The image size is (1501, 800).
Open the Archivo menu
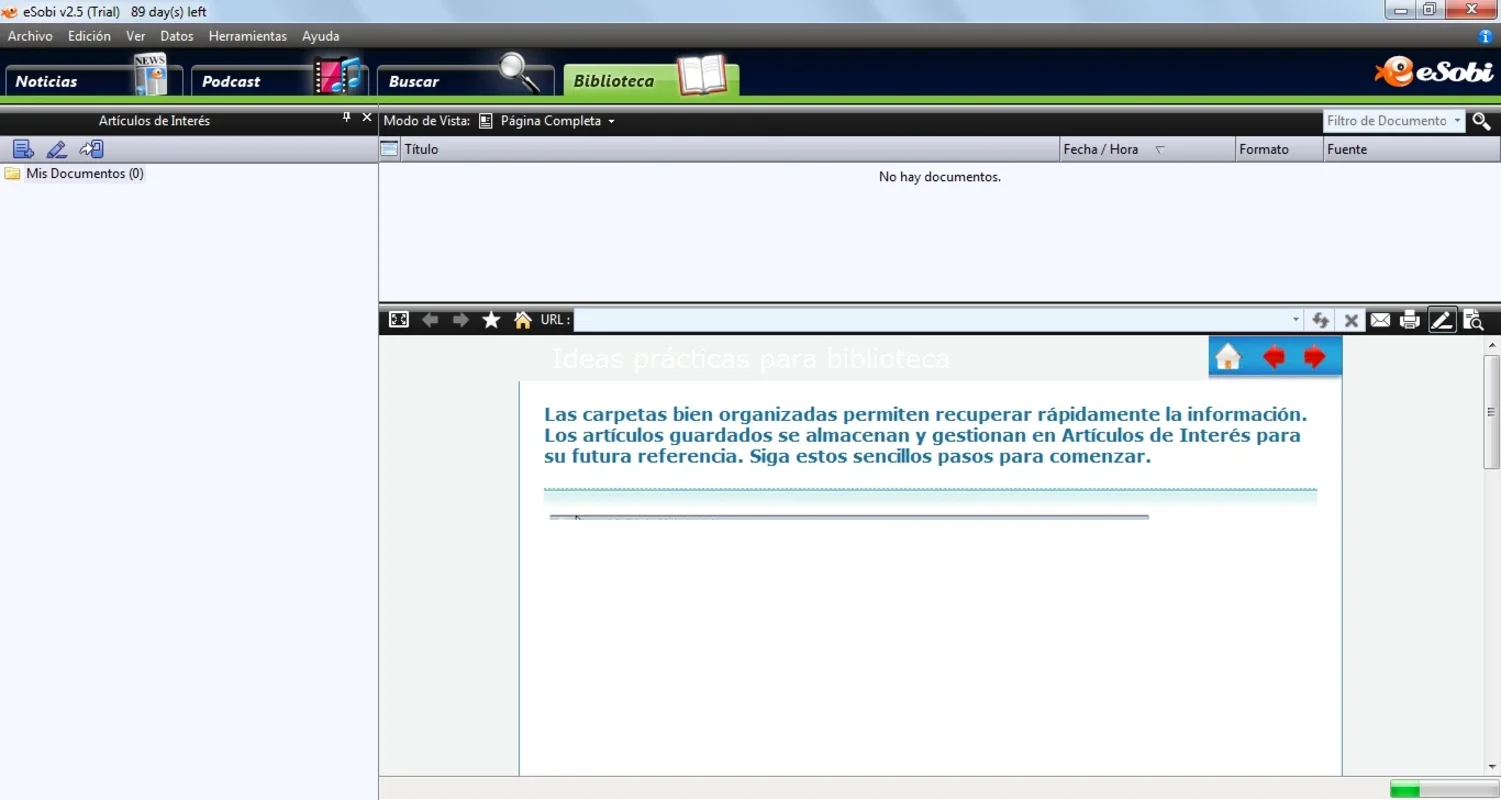pyautogui.click(x=30, y=36)
